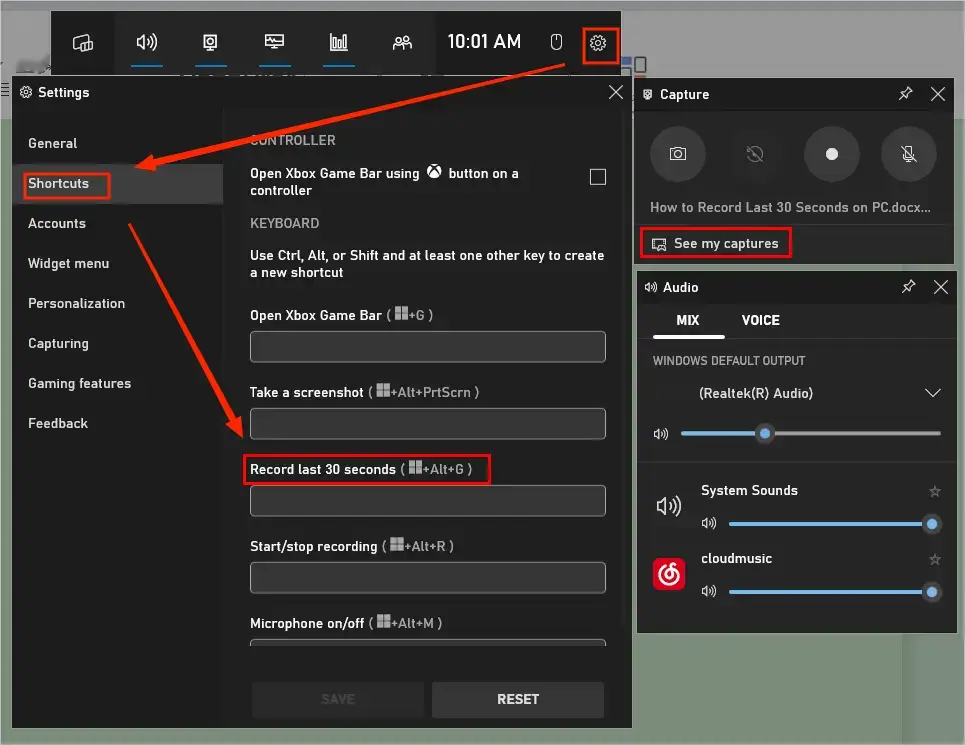The width and height of the screenshot is (965, 745).
Task: Pin the Audio widget
Action: (908, 287)
